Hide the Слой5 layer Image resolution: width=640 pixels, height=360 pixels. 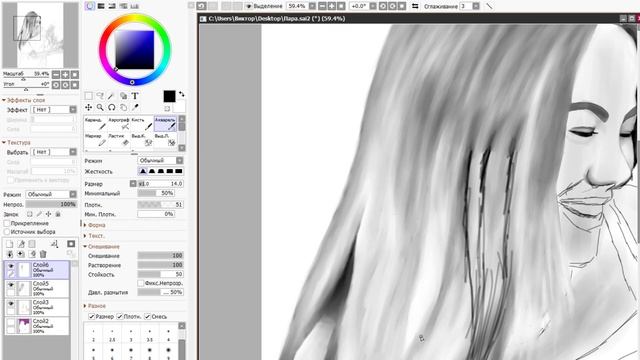pyautogui.click(x=11, y=285)
